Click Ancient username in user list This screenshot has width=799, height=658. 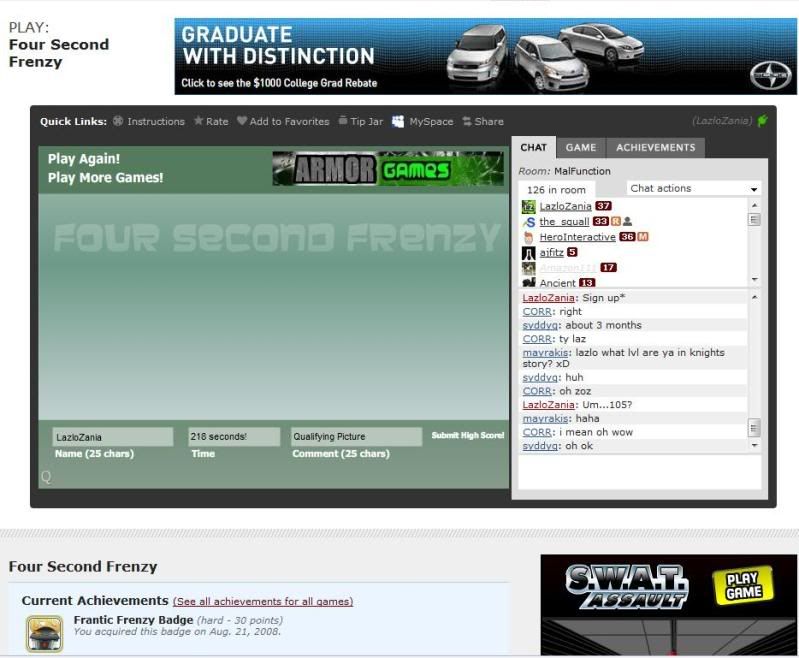coord(557,283)
